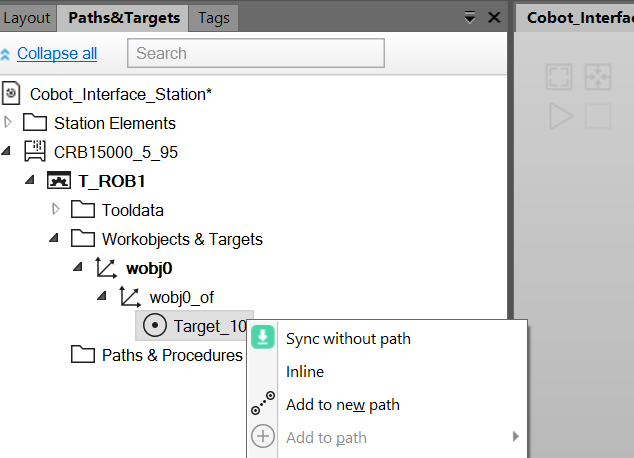
Task: Switch to the Tags tab
Action: [213, 18]
